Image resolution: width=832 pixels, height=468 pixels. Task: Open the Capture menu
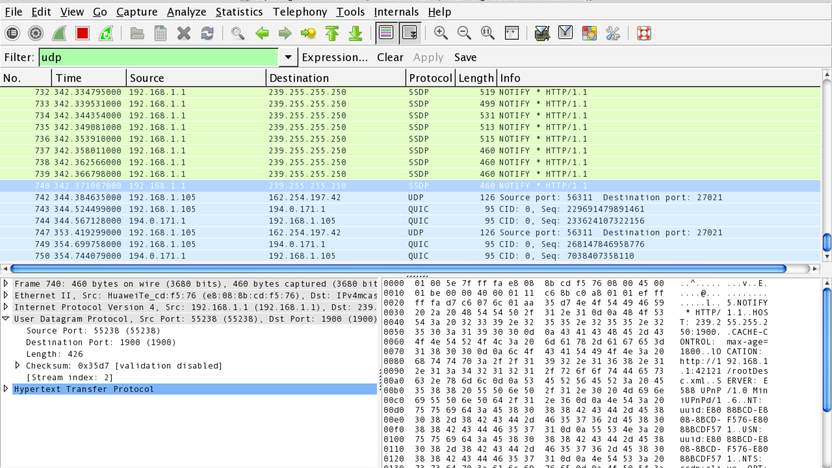[137, 12]
